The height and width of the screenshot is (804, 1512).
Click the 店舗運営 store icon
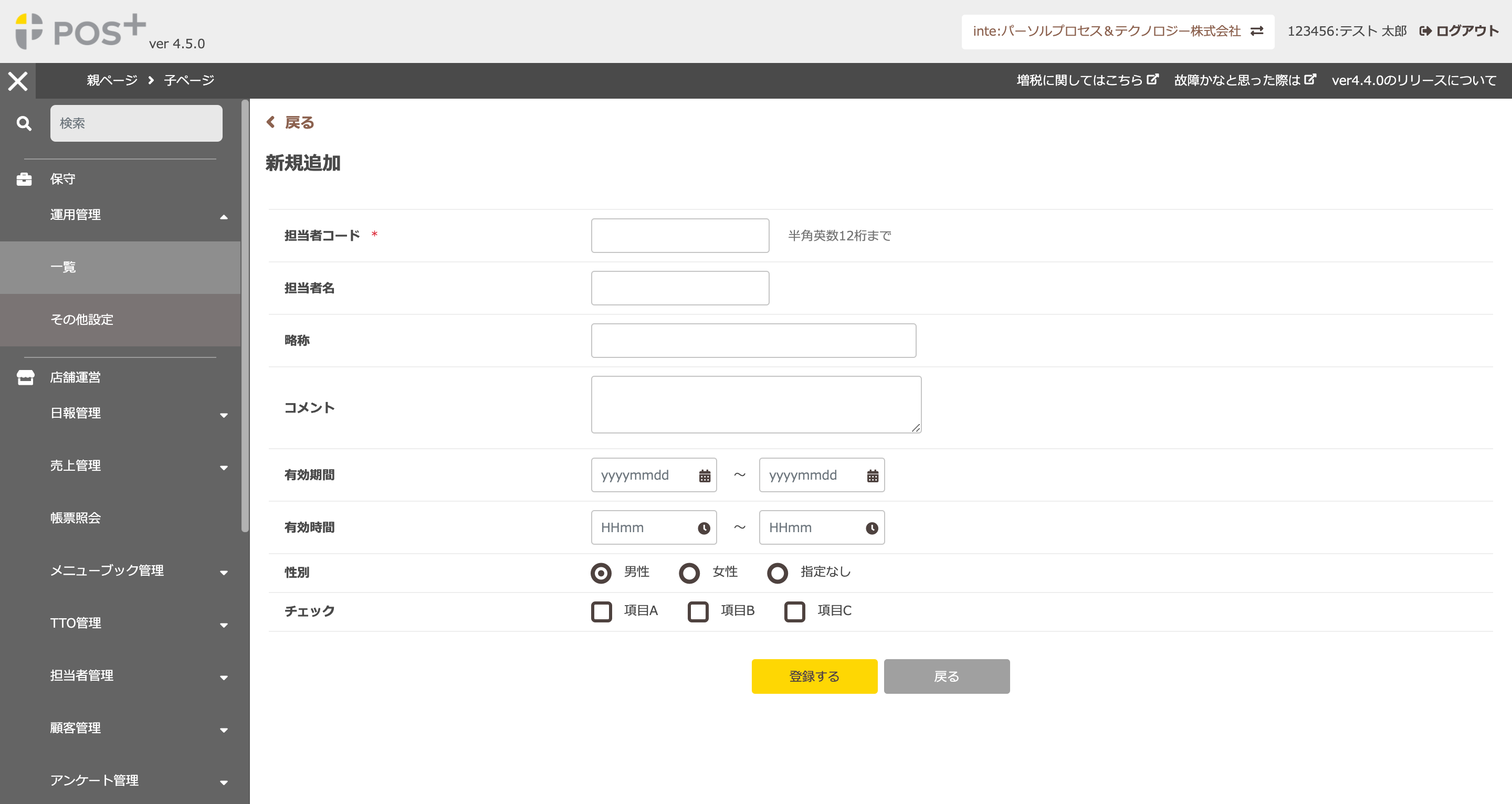(x=25, y=377)
